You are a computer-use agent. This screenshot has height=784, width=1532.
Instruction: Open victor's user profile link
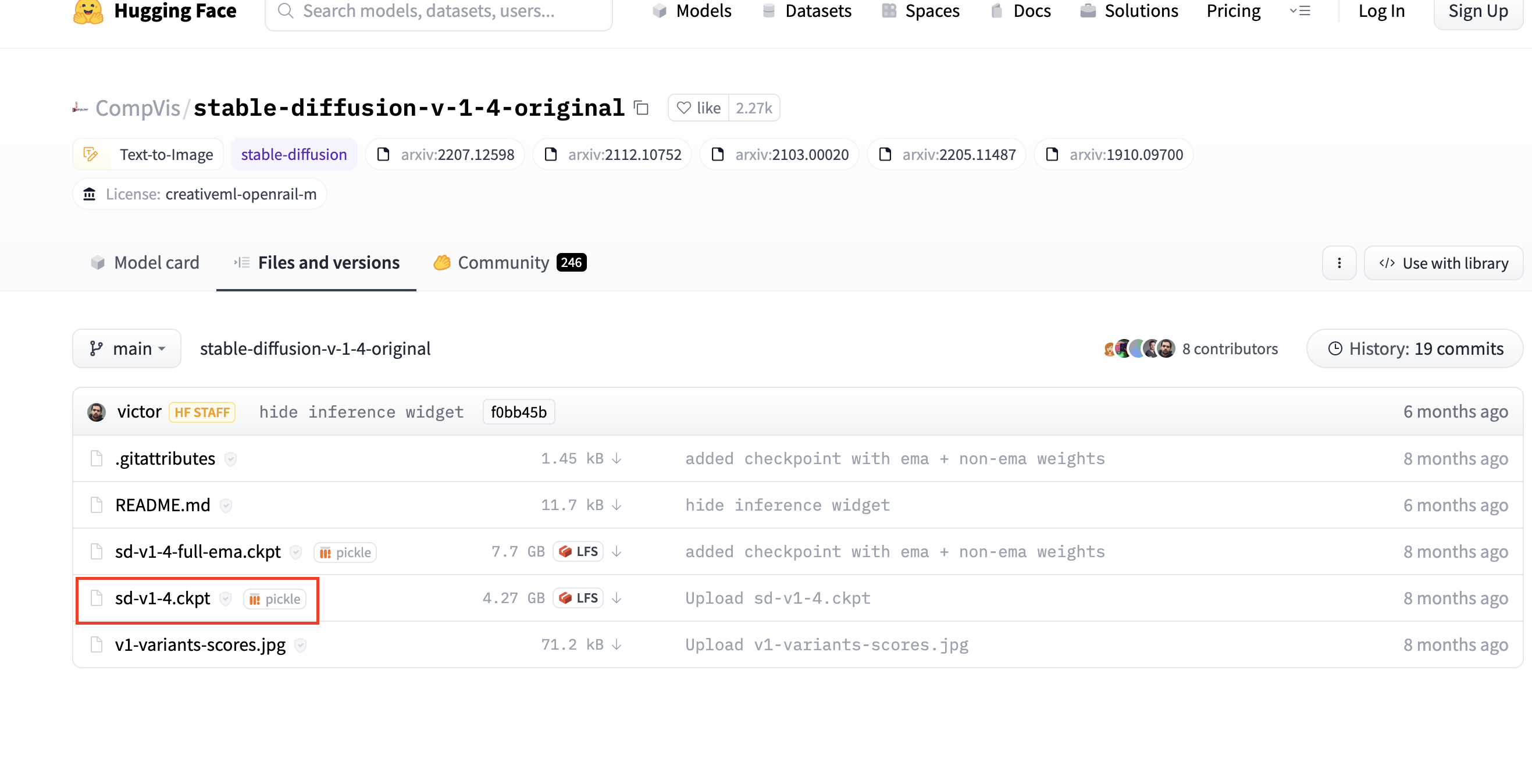(x=139, y=412)
